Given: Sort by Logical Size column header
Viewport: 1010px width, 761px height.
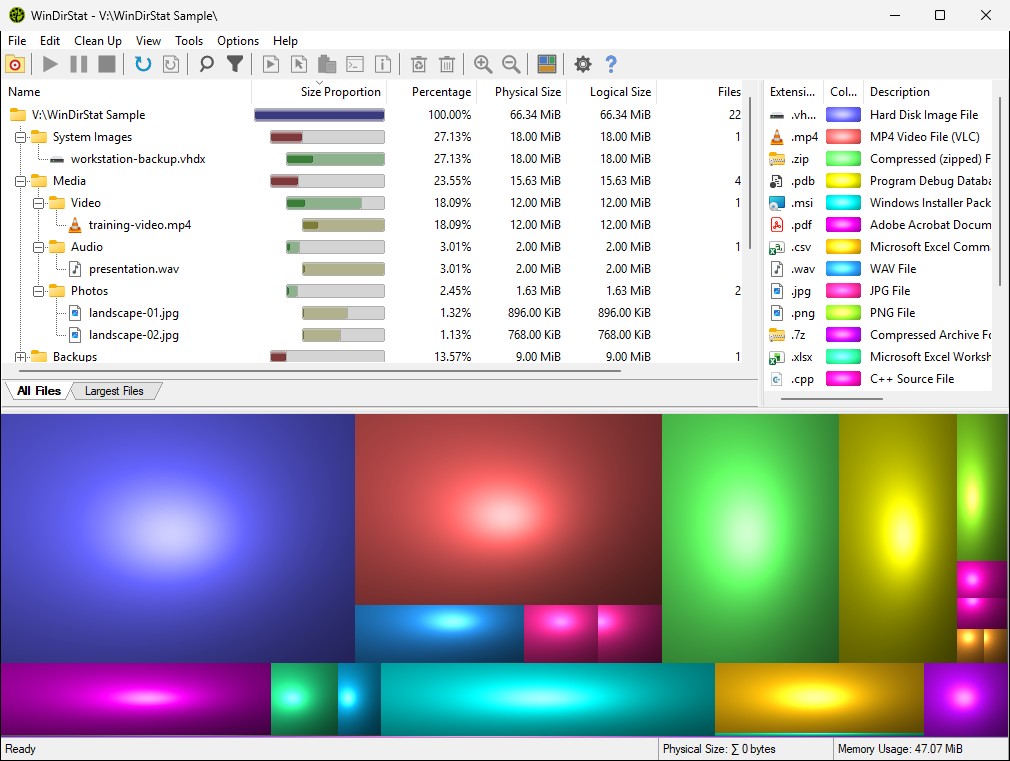Looking at the screenshot, I should click(x=611, y=92).
